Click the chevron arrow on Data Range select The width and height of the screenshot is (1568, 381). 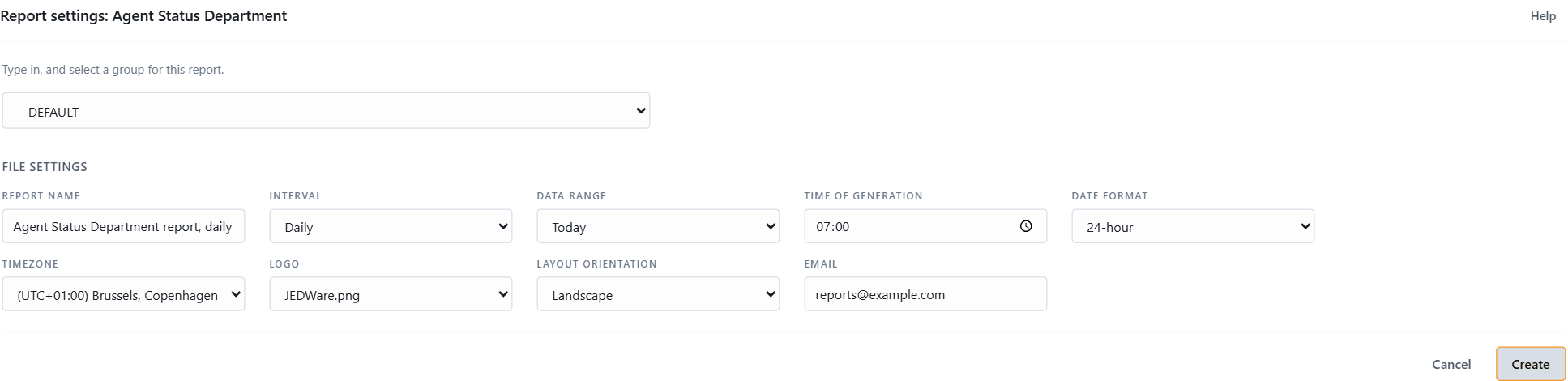point(771,226)
